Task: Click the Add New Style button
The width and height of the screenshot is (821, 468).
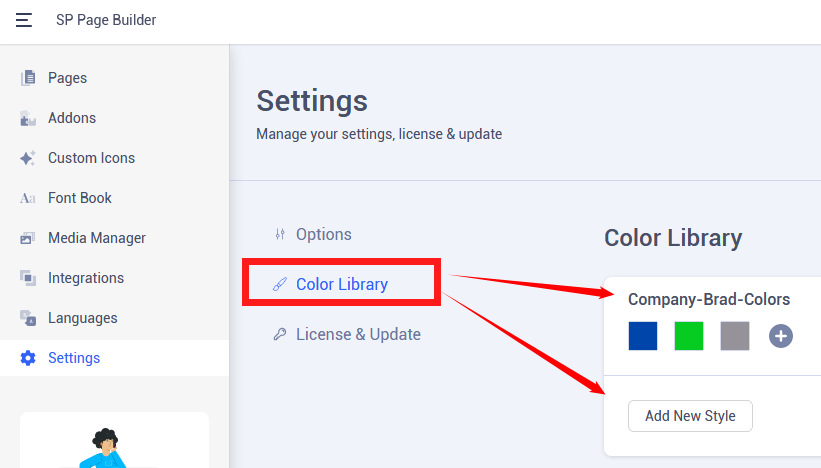Action: pyautogui.click(x=690, y=416)
